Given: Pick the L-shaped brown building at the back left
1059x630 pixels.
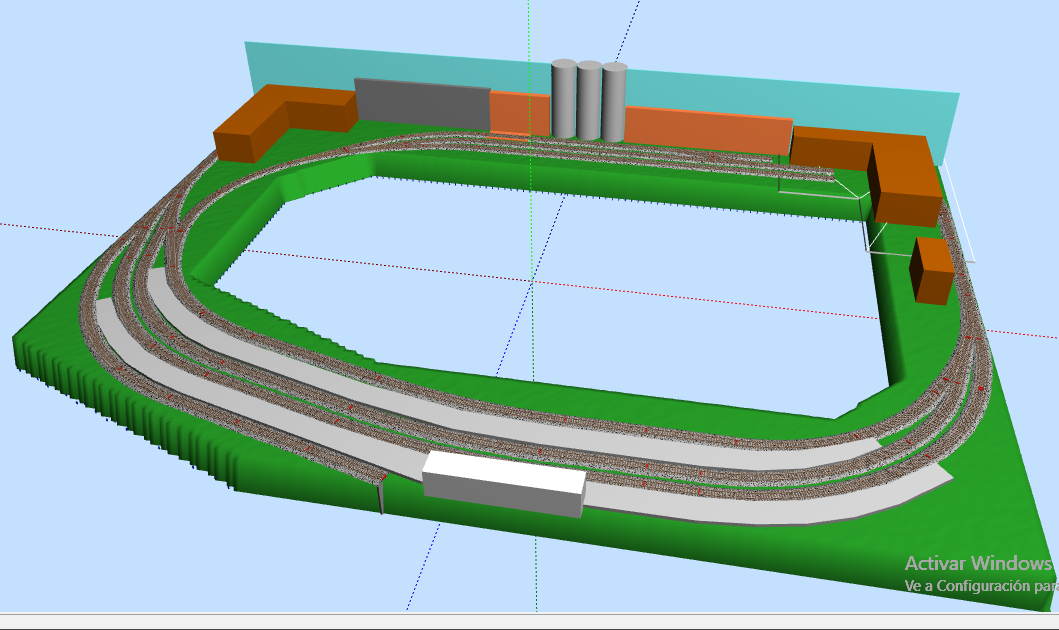Looking at the screenshot, I should click(x=284, y=122).
